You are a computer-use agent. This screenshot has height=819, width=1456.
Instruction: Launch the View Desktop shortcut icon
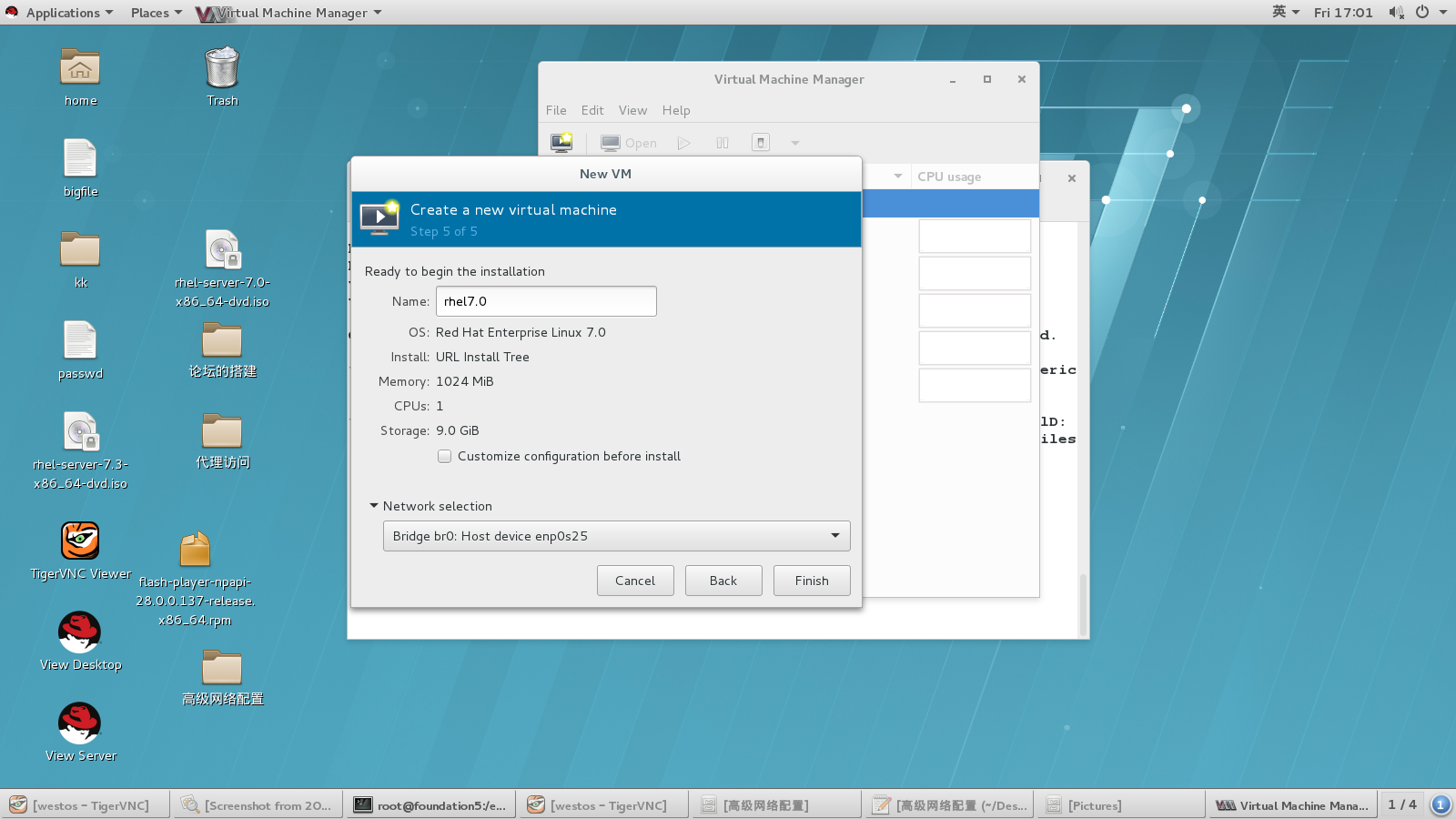[80, 632]
